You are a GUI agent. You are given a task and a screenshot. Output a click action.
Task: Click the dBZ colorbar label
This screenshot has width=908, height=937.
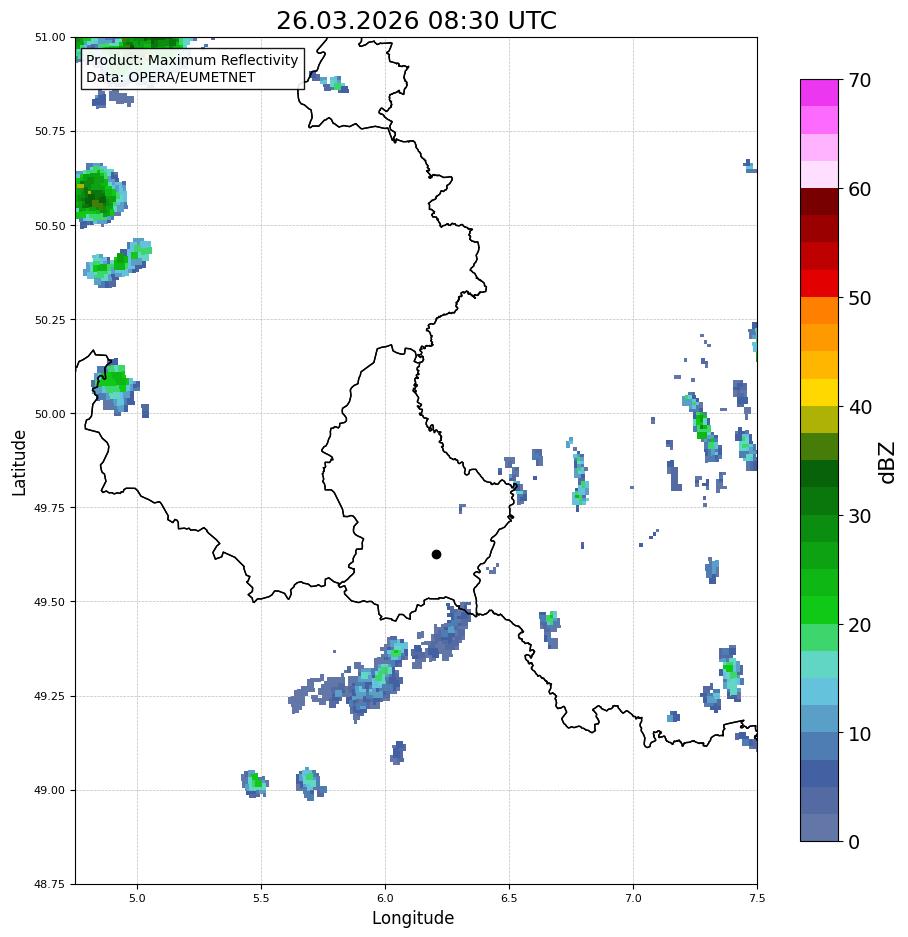(888, 463)
